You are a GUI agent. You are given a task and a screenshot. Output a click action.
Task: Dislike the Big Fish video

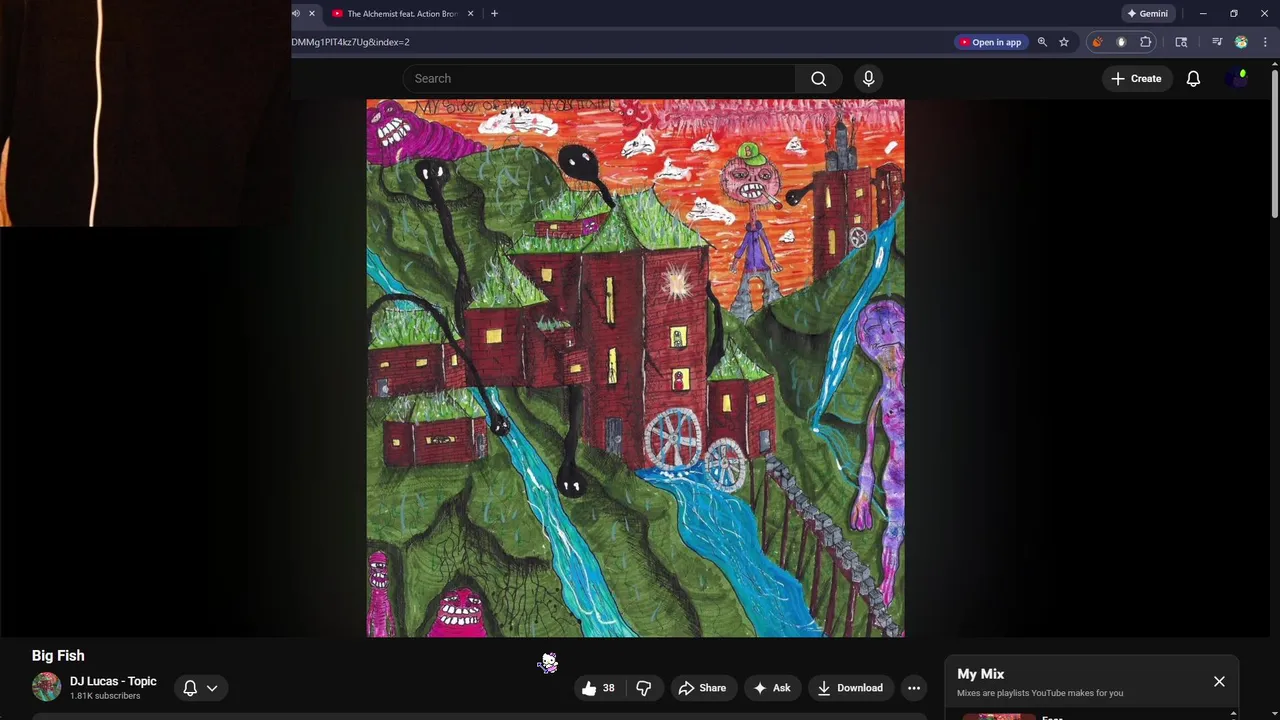644,688
